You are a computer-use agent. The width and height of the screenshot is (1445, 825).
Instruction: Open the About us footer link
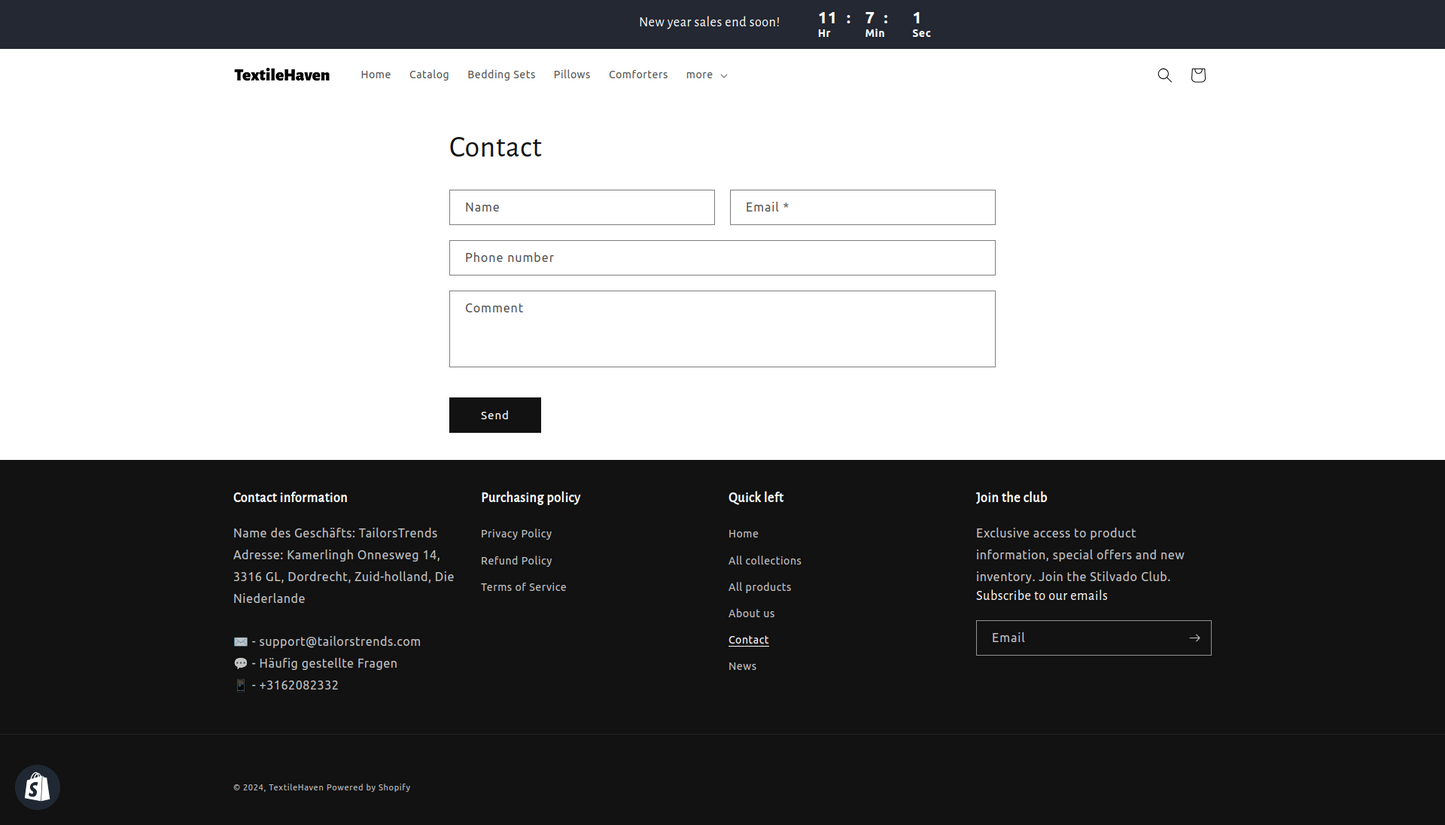751,614
